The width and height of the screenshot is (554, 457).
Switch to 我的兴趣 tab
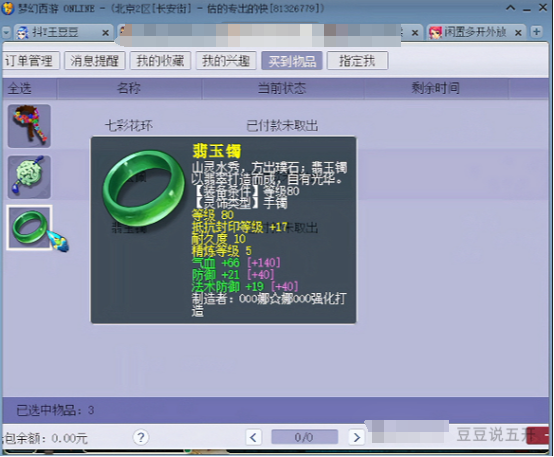coord(226,61)
